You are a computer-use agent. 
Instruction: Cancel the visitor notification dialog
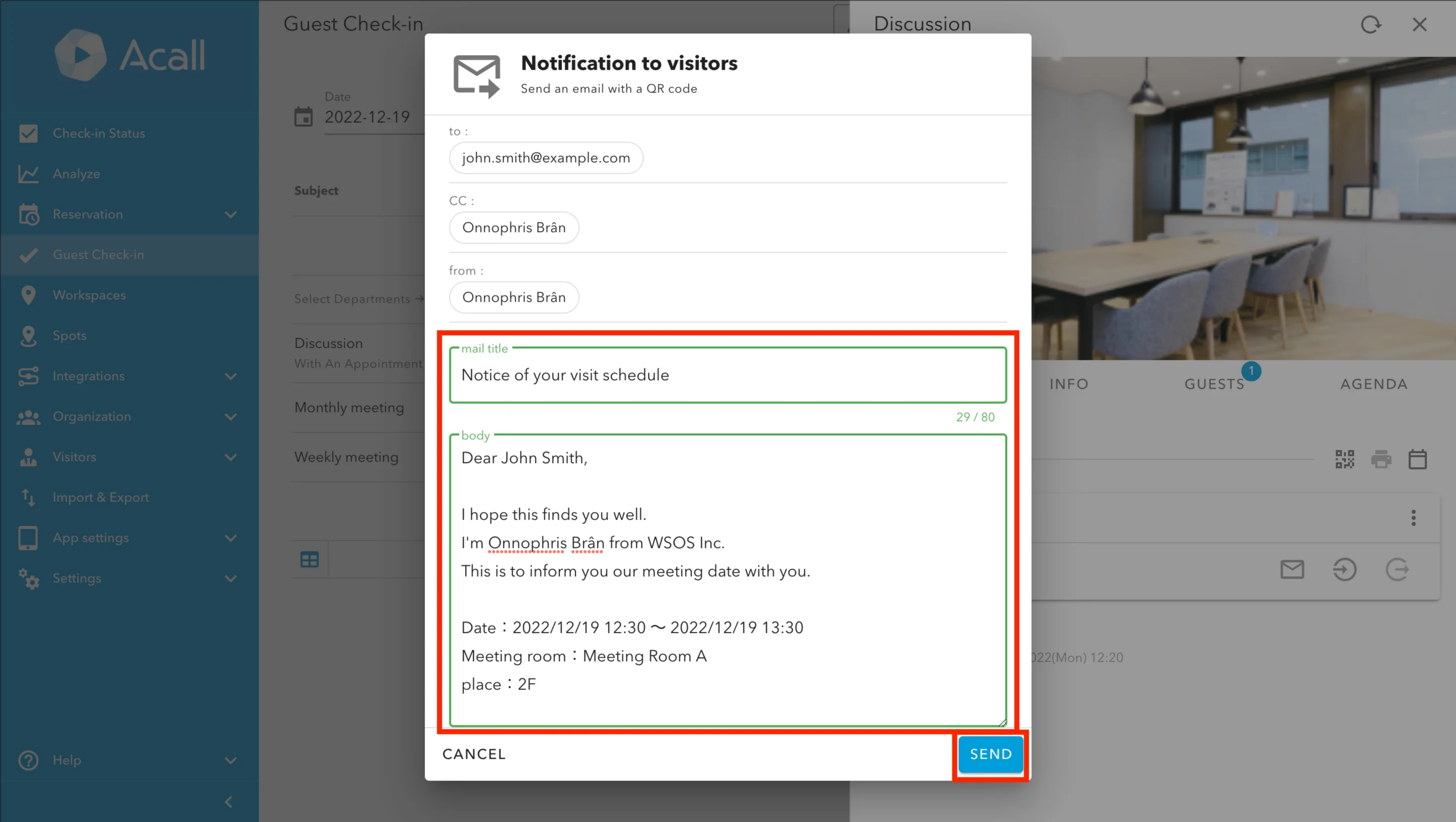point(474,754)
